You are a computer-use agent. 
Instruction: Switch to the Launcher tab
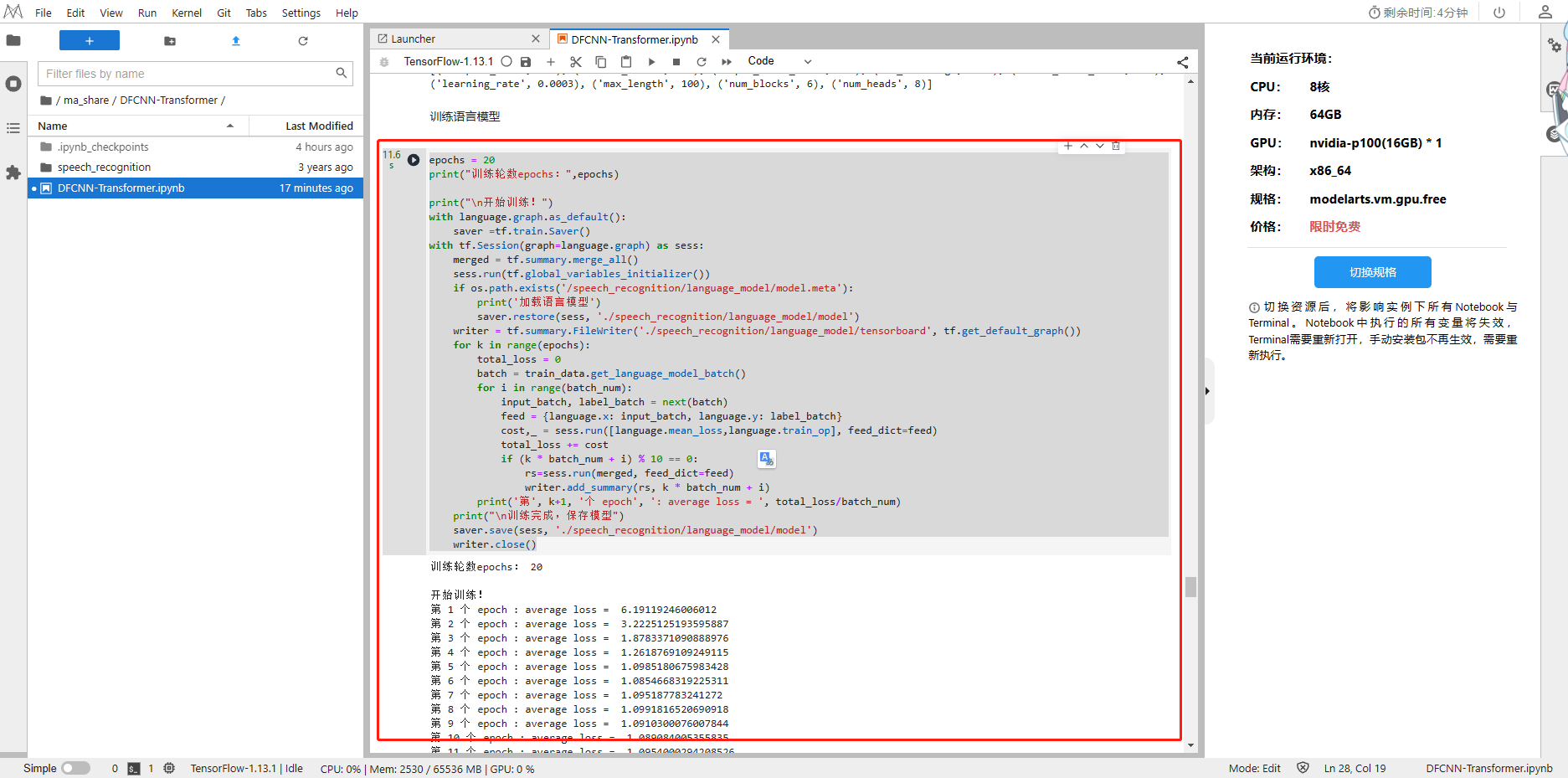click(x=414, y=39)
